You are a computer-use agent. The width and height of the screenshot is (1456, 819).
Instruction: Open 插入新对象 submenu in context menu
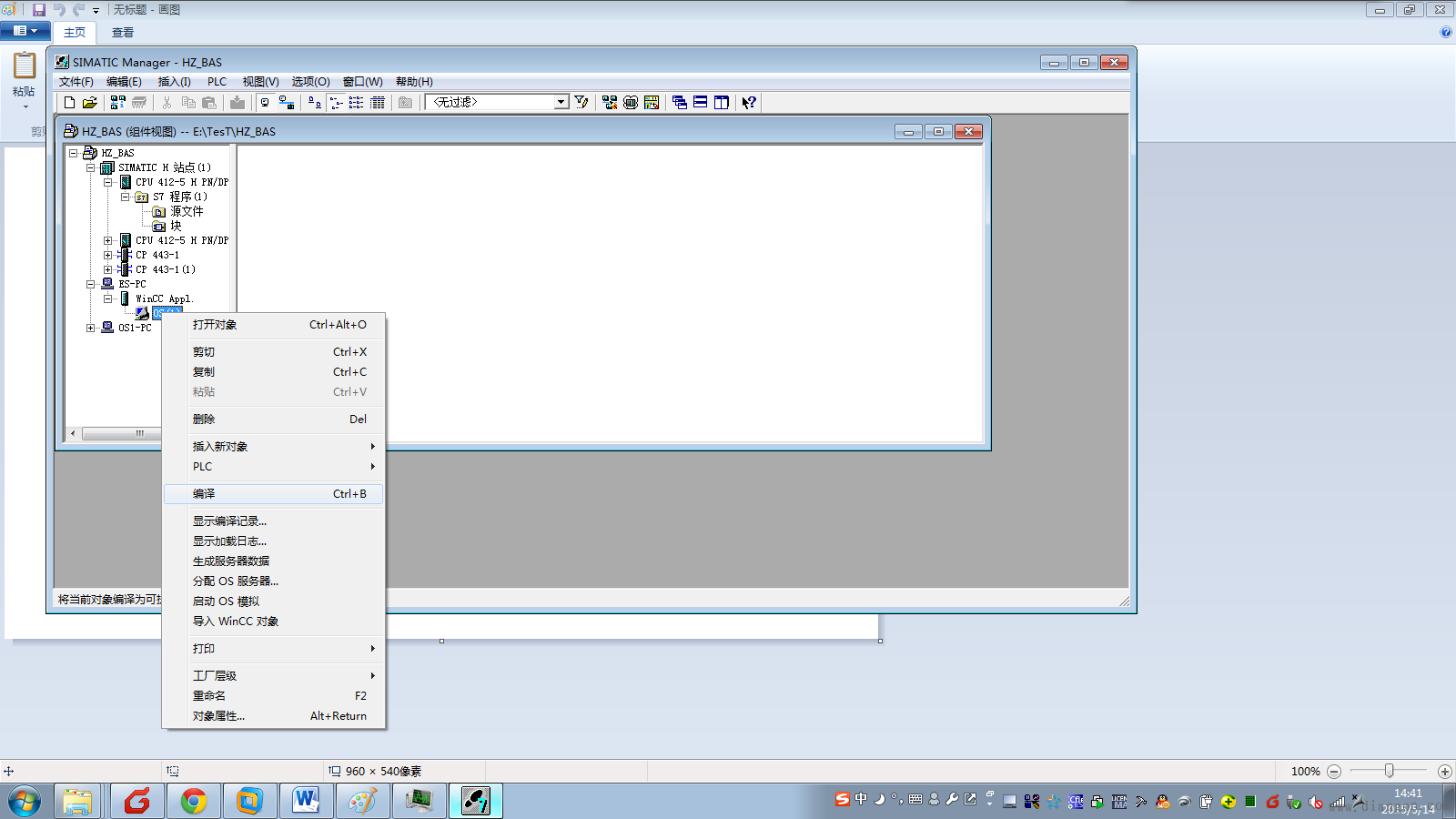[x=273, y=447]
